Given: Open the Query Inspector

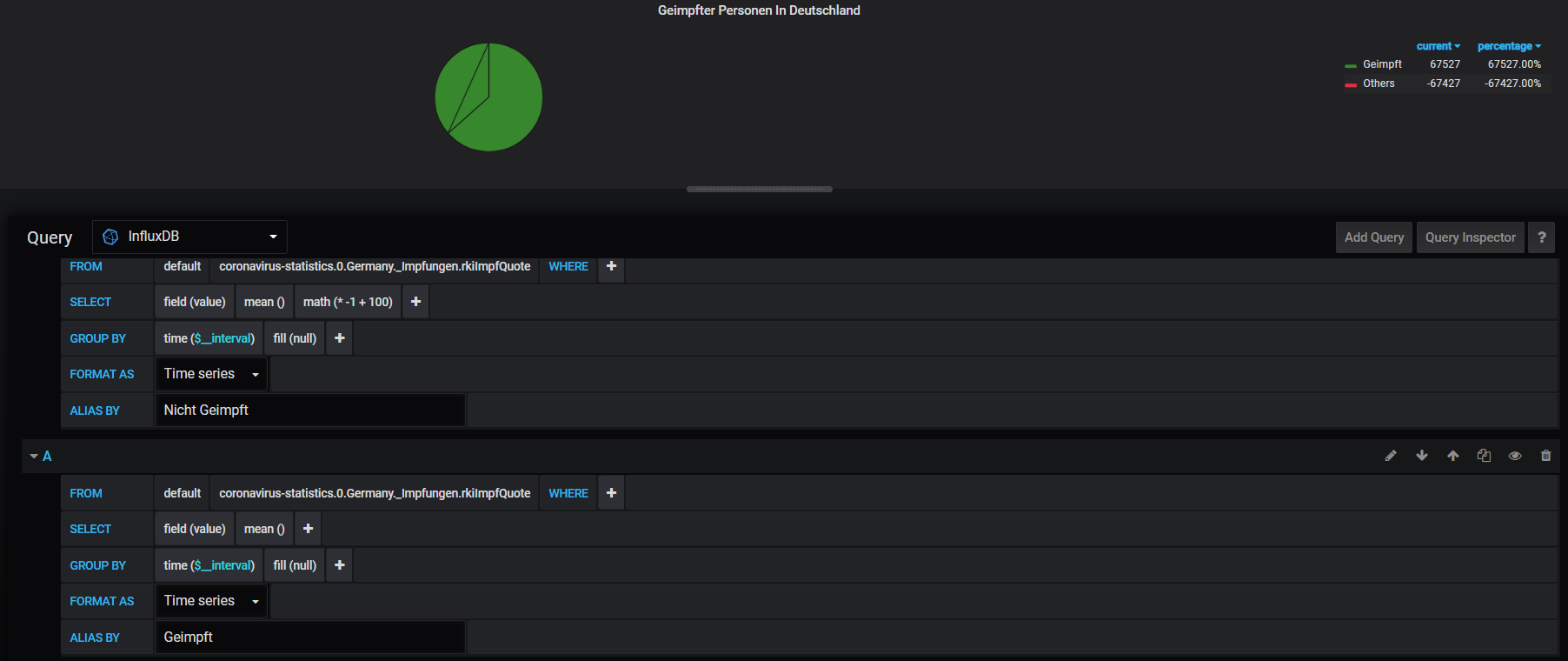Looking at the screenshot, I should pyautogui.click(x=1471, y=237).
